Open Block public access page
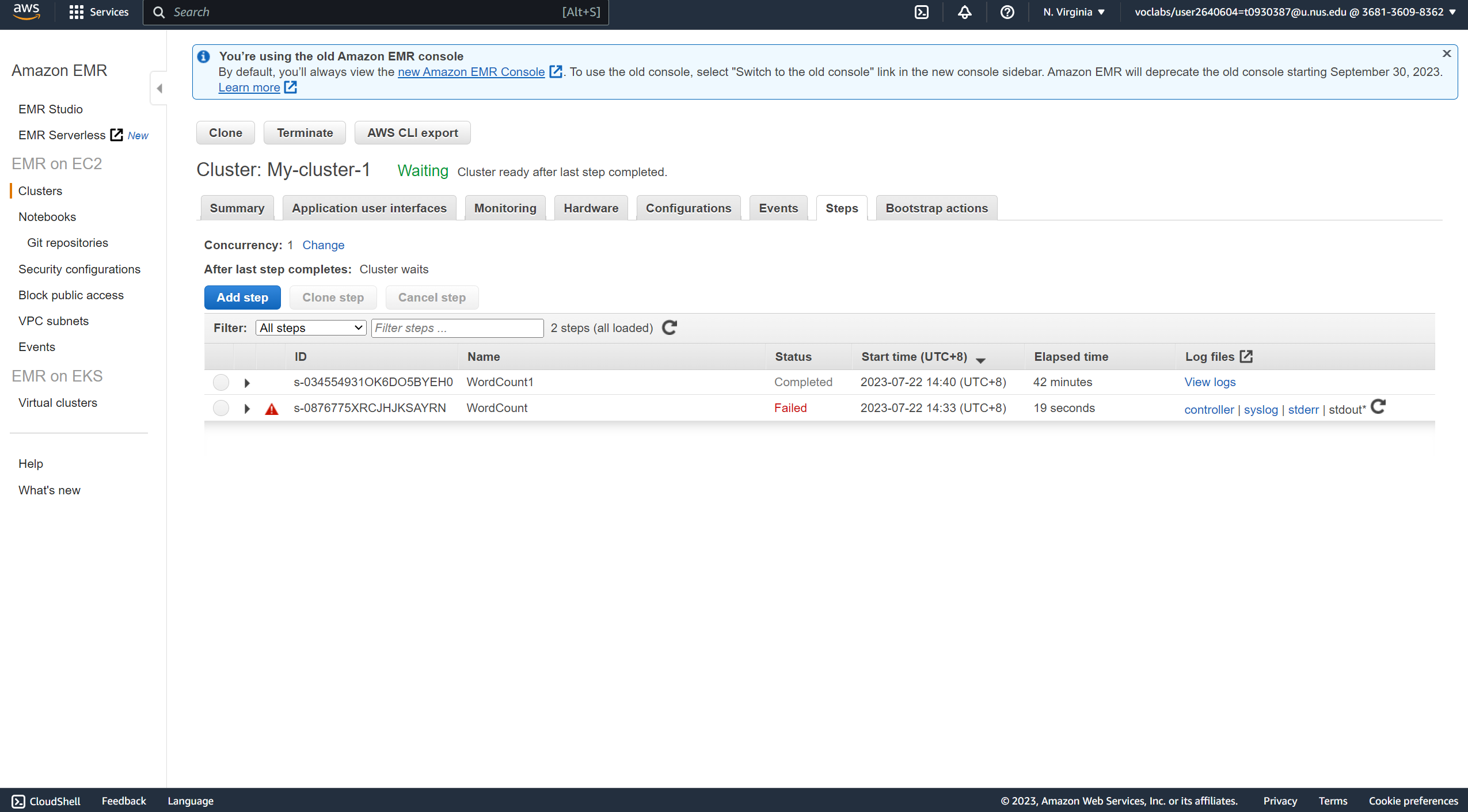This screenshot has width=1468, height=812. tap(71, 295)
